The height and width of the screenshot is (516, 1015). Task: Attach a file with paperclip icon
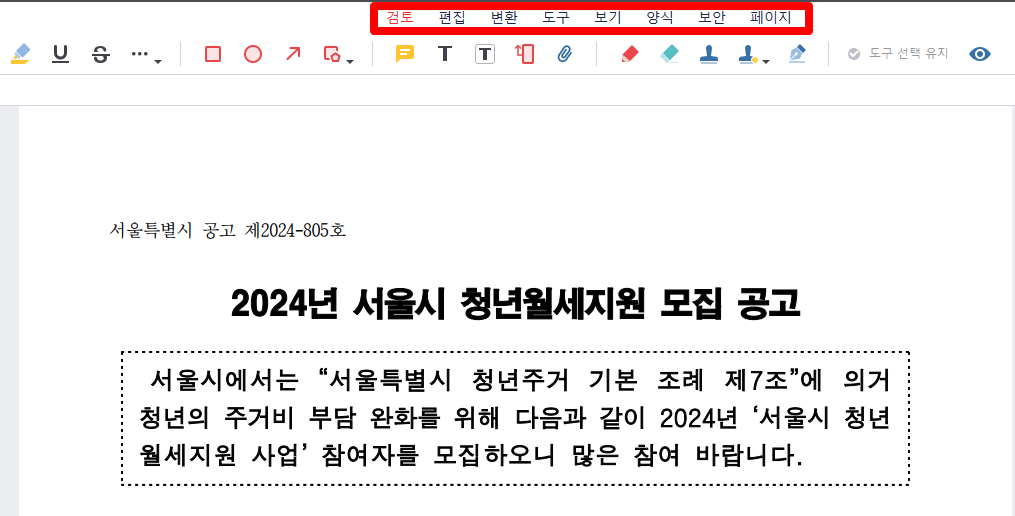point(564,54)
